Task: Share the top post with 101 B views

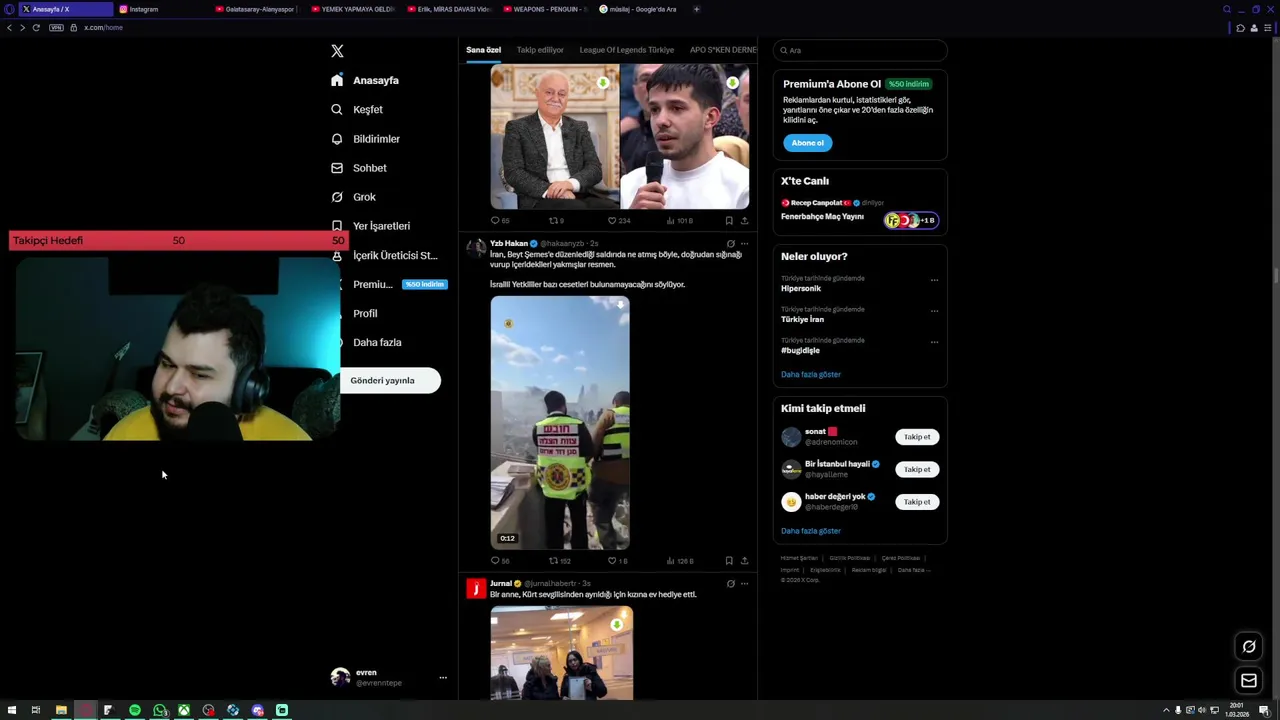Action: pyautogui.click(x=744, y=221)
